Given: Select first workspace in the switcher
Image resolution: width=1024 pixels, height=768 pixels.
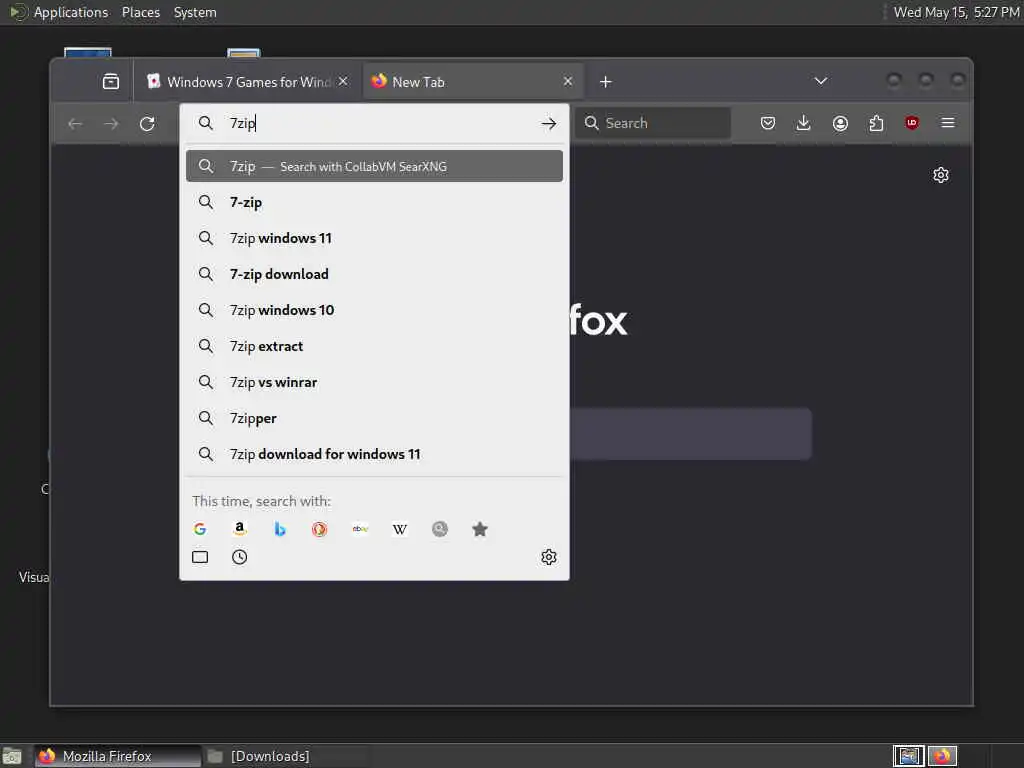Looking at the screenshot, I should click(909, 756).
